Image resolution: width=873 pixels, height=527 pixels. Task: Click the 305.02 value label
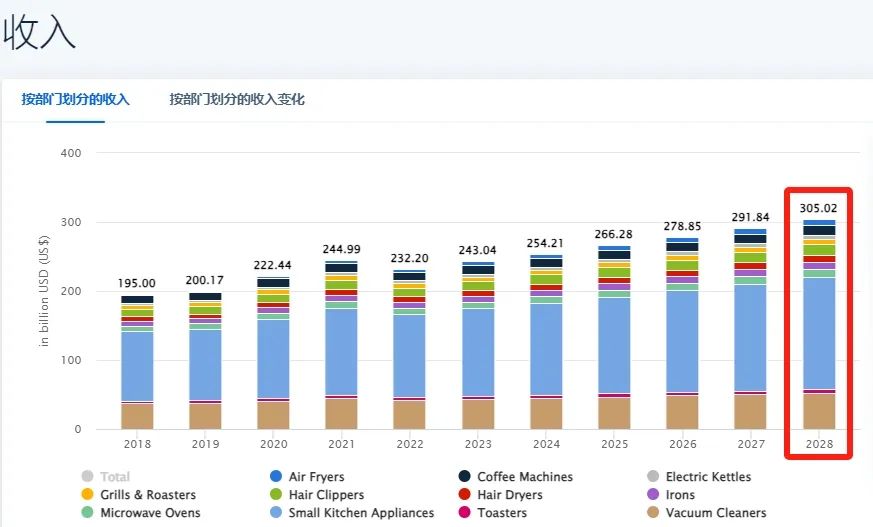(818, 208)
